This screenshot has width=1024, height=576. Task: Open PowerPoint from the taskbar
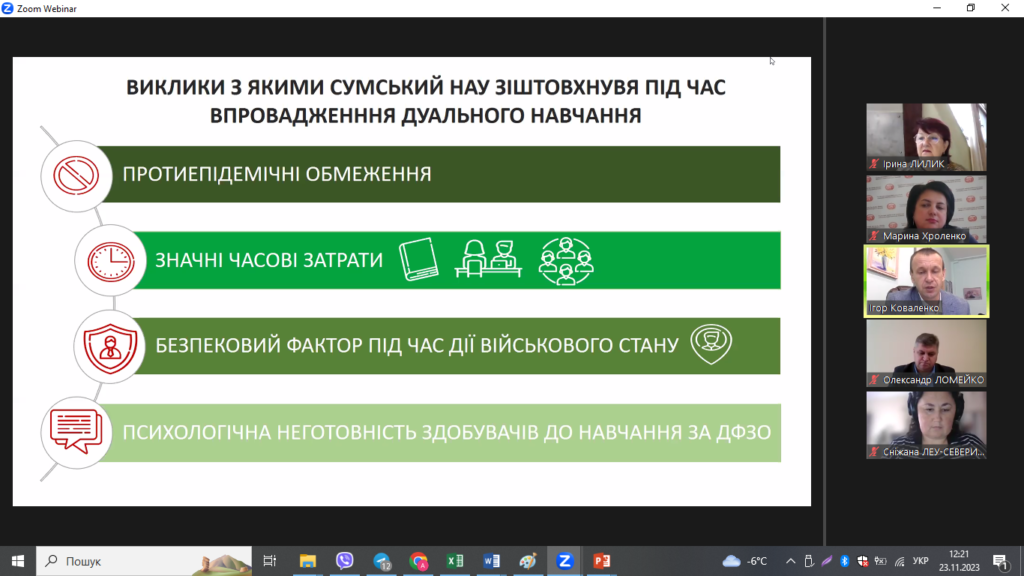coord(600,561)
